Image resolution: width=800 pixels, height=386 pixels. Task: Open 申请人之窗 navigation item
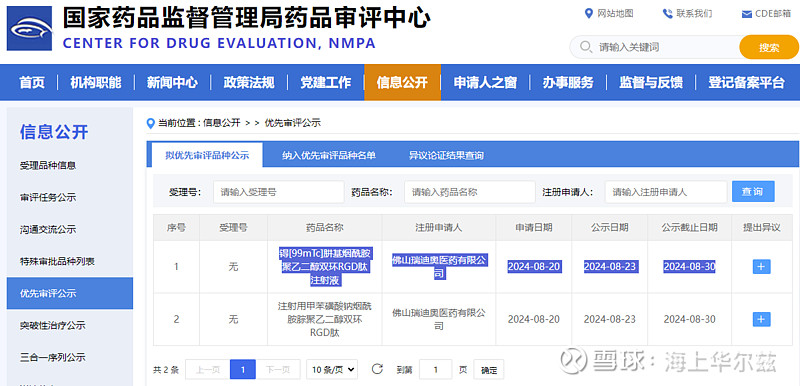tap(485, 82)
